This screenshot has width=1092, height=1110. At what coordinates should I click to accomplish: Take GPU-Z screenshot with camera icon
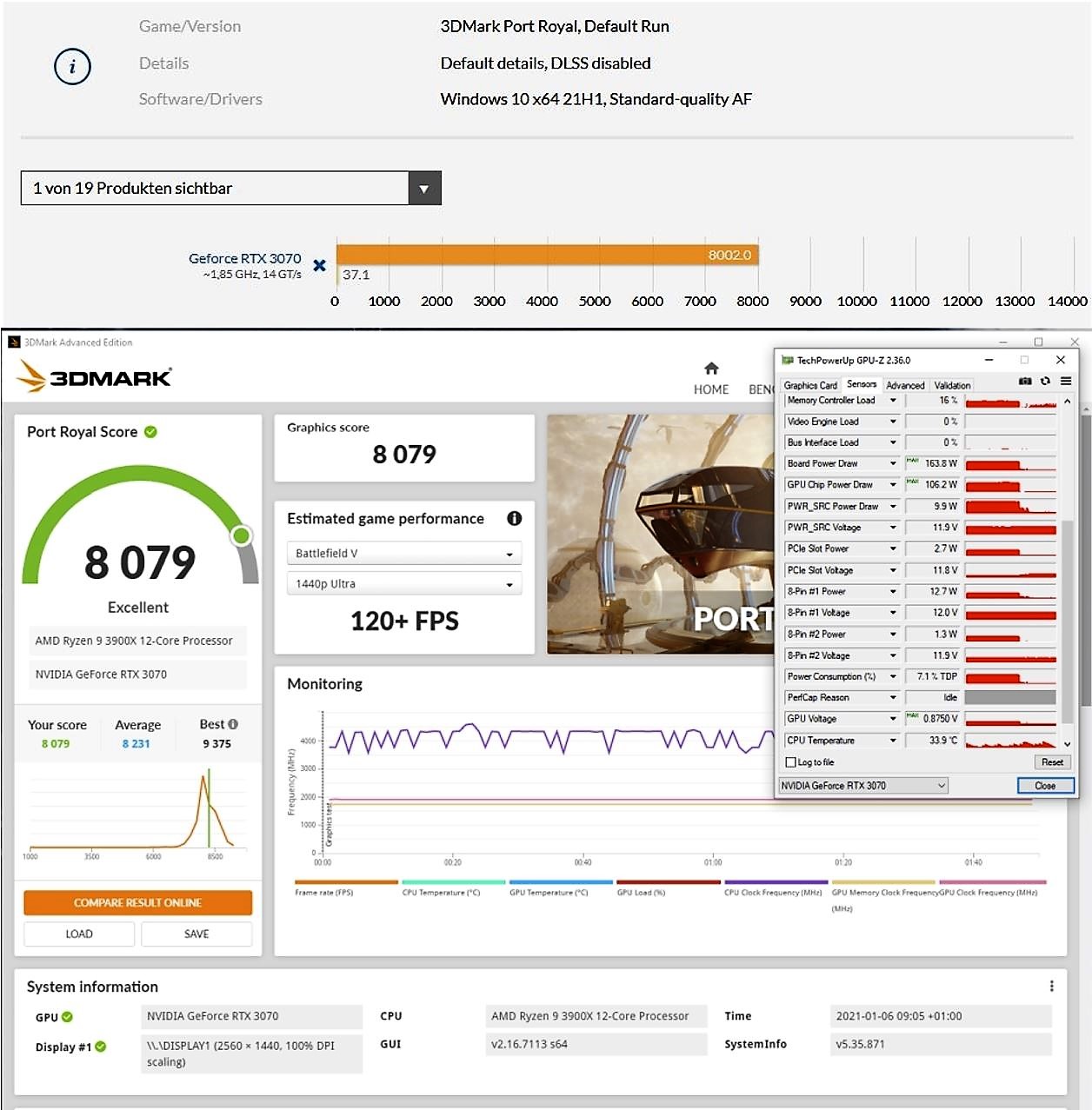[1025, 381]
